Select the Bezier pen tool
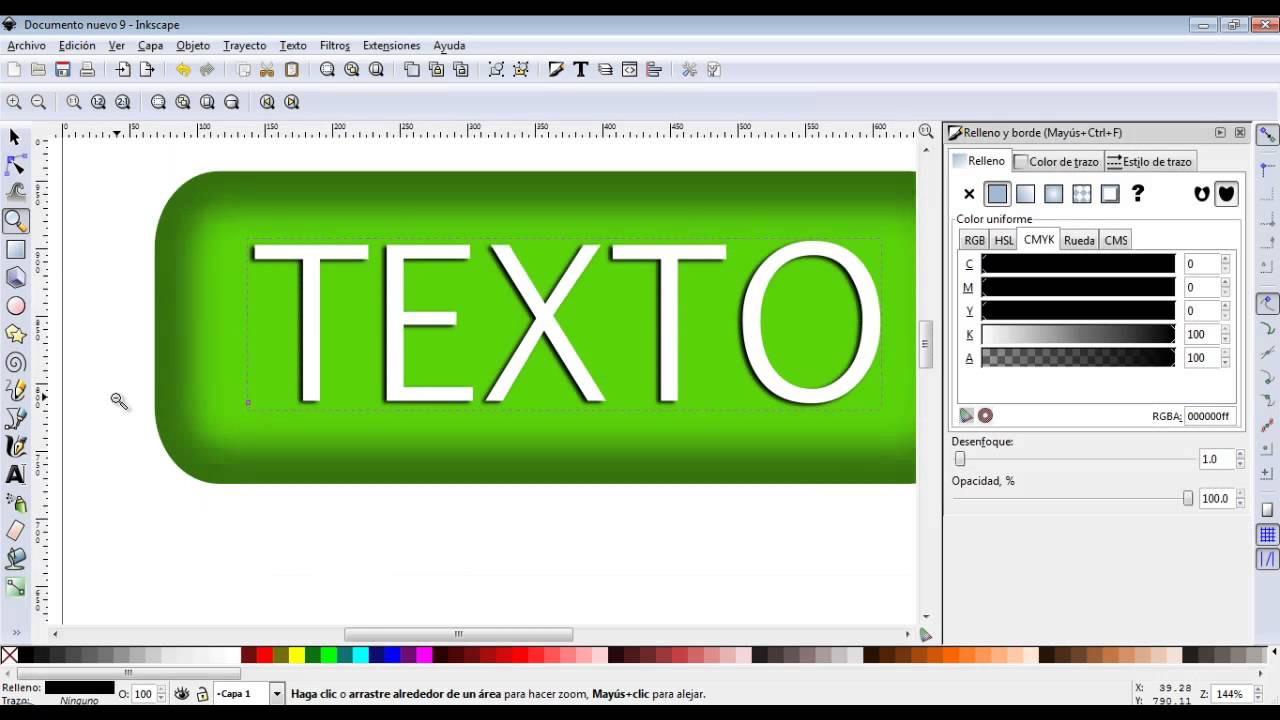The width and height of the screenshot is (1280, 720). coord(15,418)
